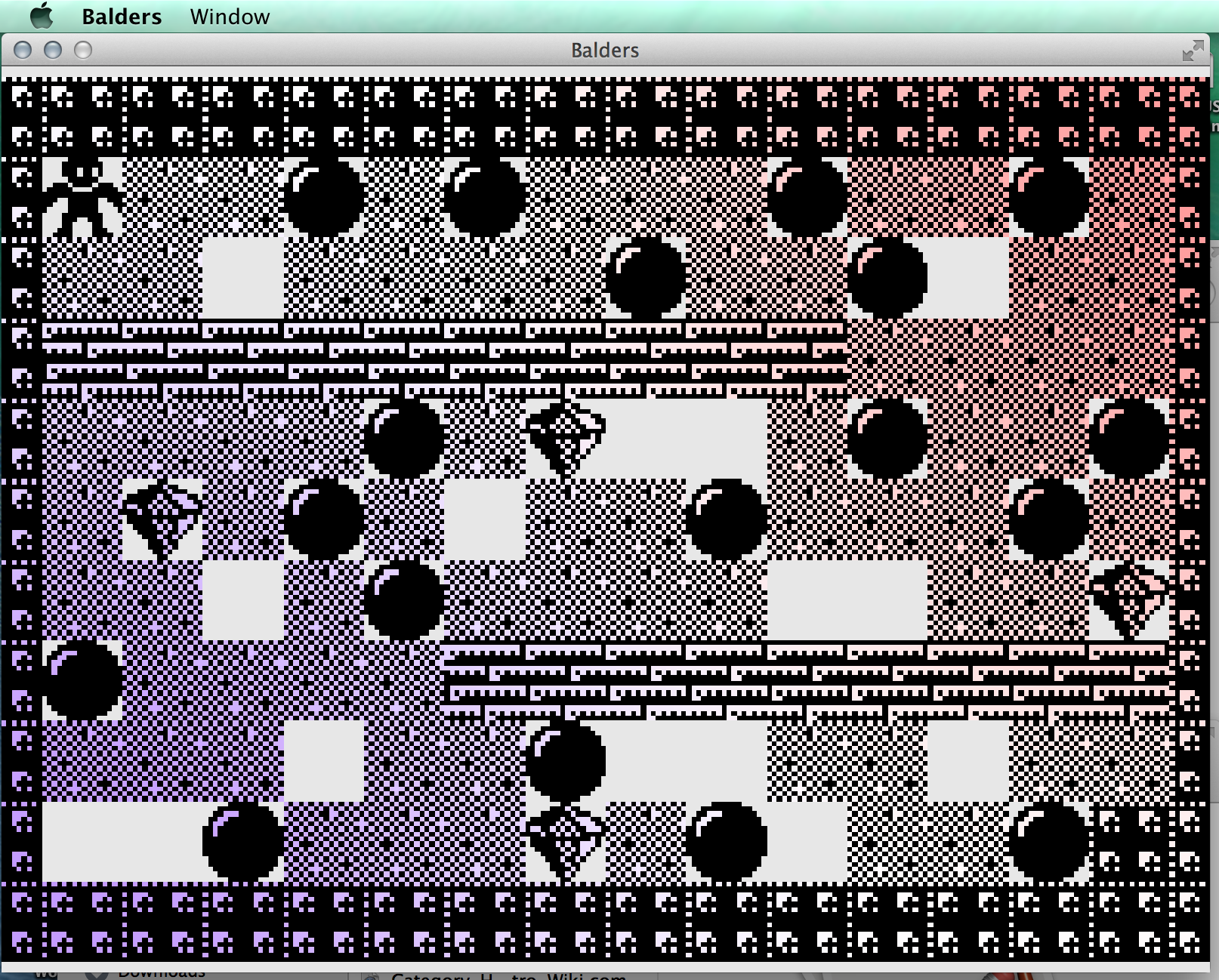The image size is (1219, 980).
Task: Click the lower brick wall on the right
Action: (808, 681)
